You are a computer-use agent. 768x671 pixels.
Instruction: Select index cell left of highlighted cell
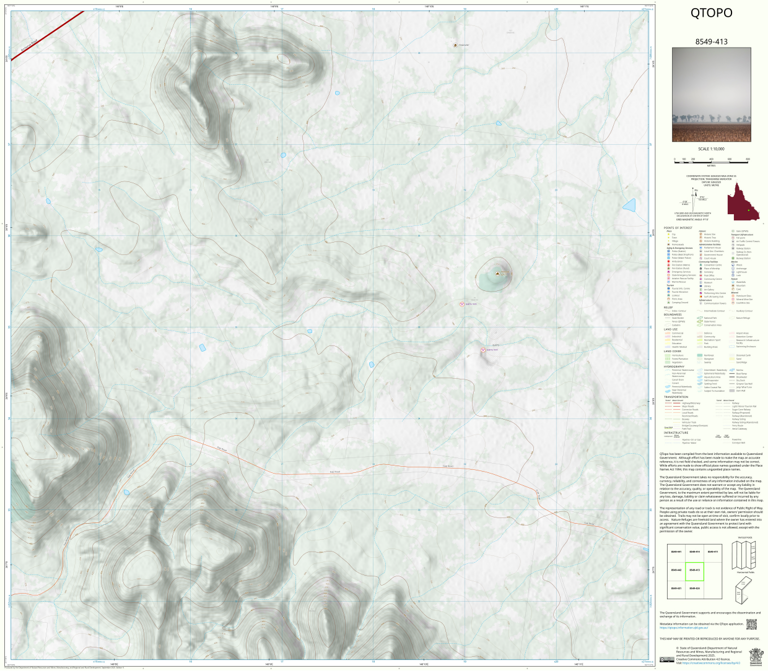(676, 571)
